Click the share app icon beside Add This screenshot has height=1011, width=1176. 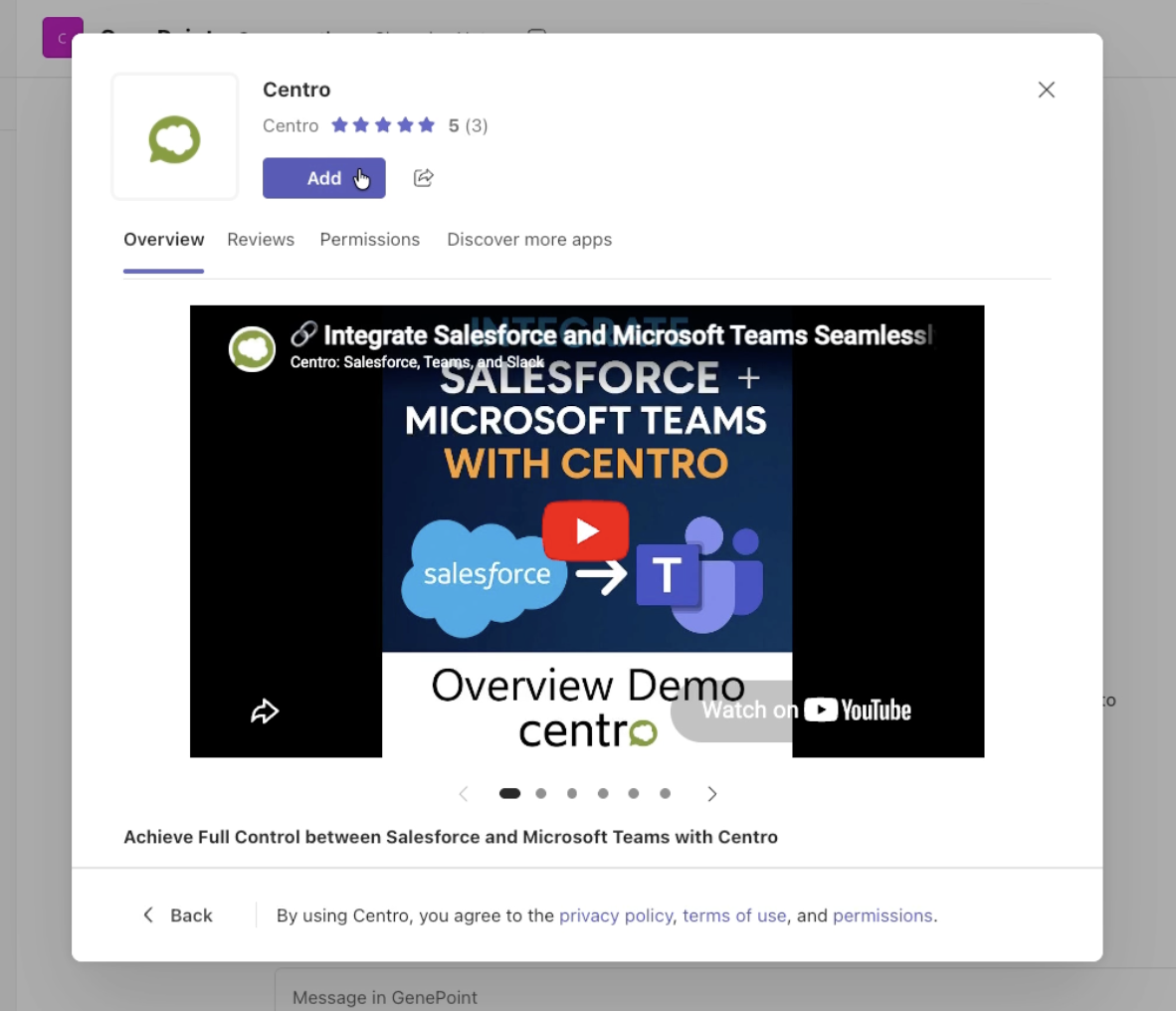423,178
